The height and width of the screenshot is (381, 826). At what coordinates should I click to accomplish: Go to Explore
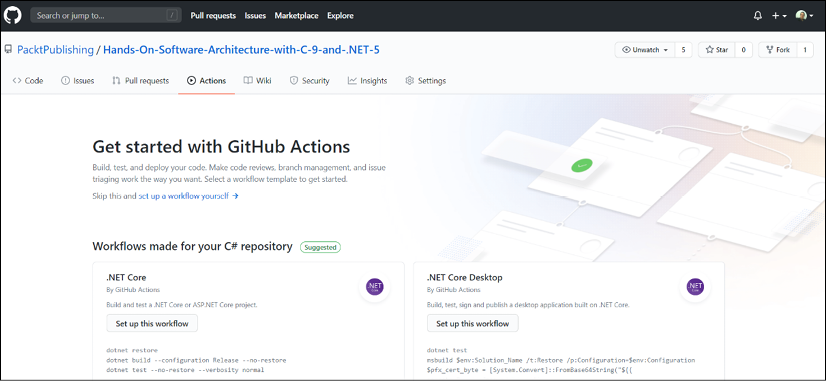(340, 16)
